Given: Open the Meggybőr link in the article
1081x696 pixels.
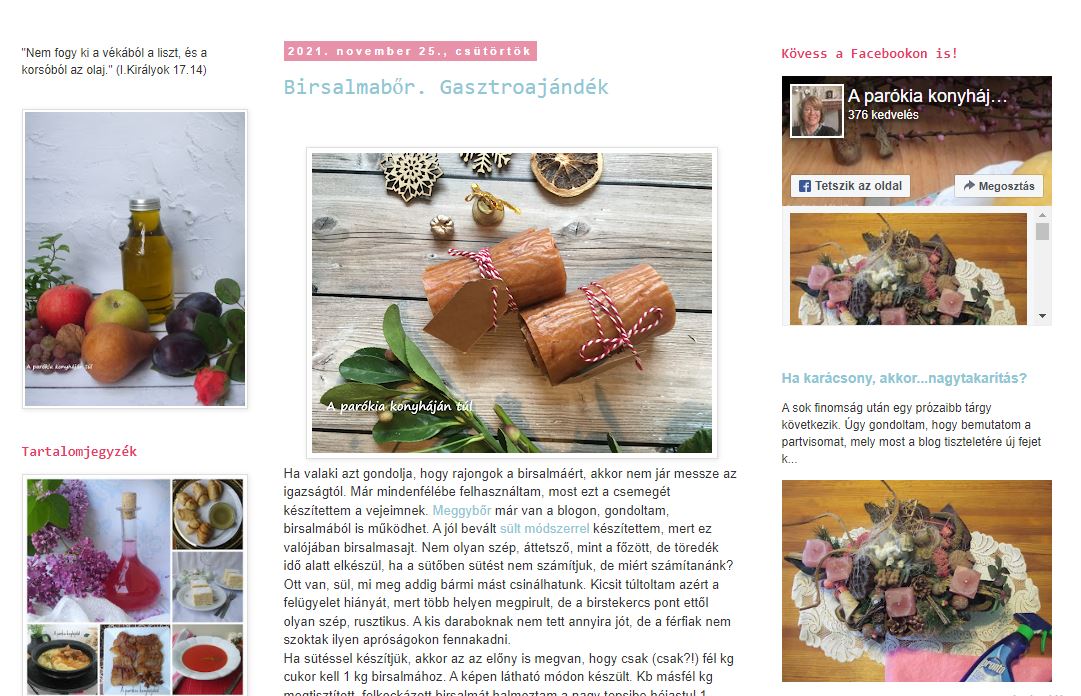Looking at the screenshot, I should point(461,511).
